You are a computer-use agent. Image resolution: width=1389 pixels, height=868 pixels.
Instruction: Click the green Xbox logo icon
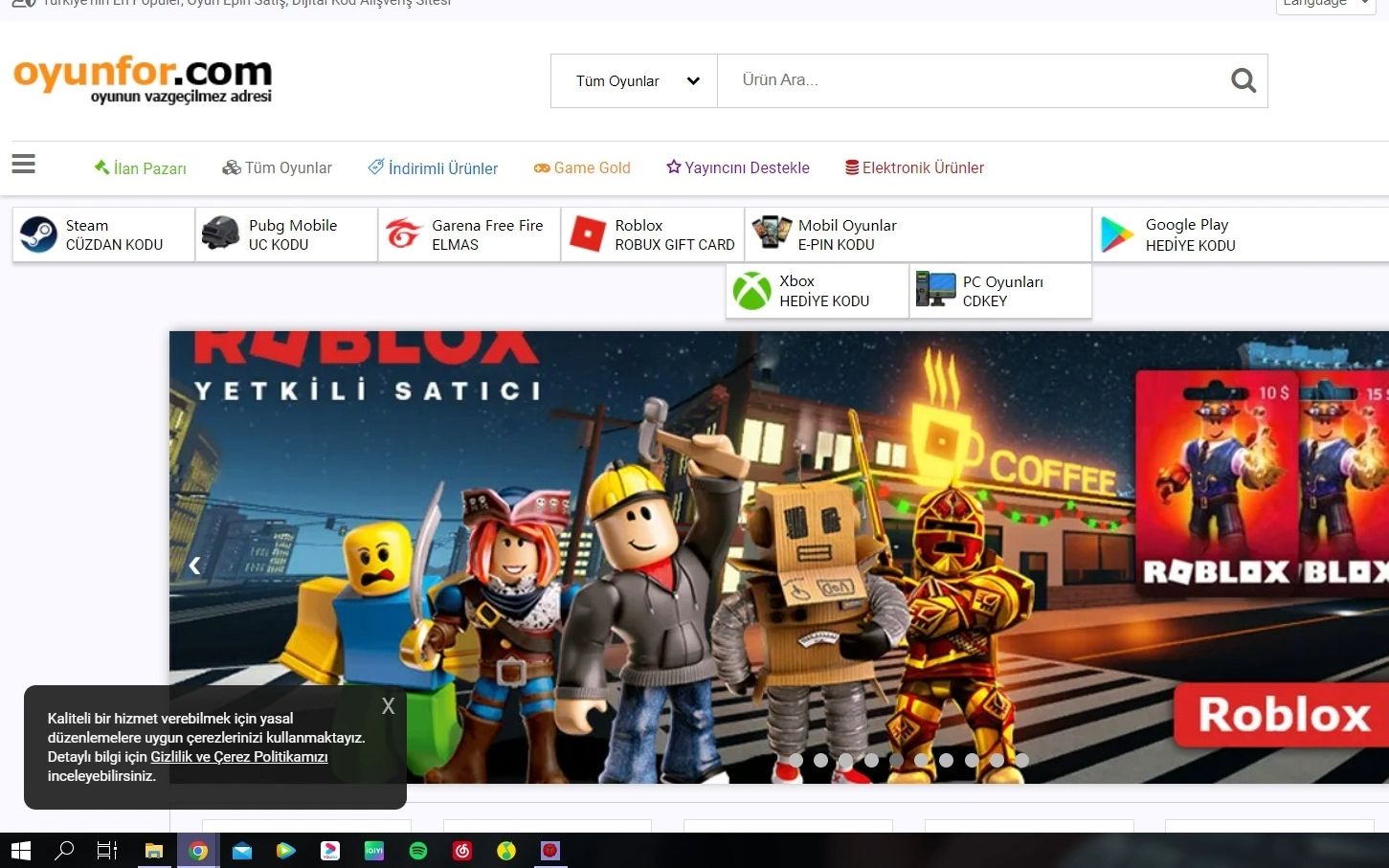tap(752, 291)
